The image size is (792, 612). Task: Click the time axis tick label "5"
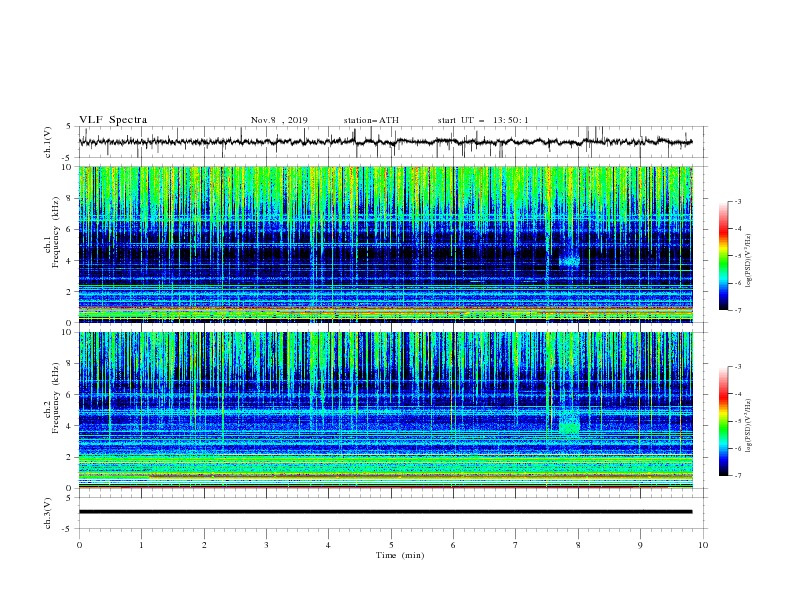[391, 545]
